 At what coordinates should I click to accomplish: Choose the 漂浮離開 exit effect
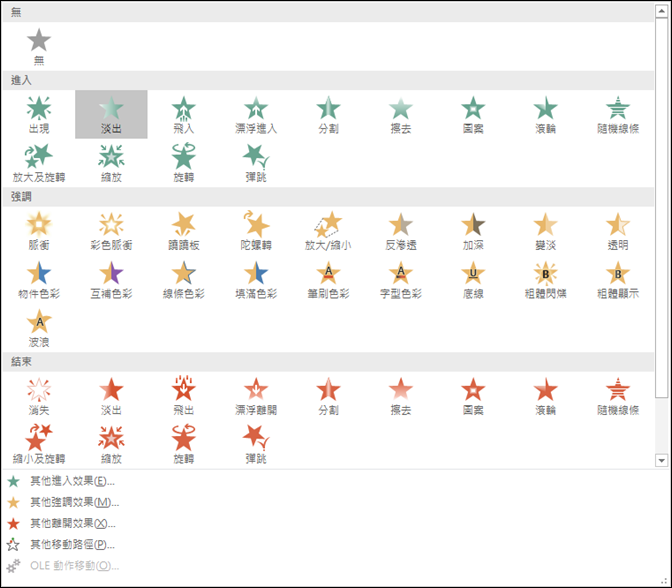[x=256, y=396]
